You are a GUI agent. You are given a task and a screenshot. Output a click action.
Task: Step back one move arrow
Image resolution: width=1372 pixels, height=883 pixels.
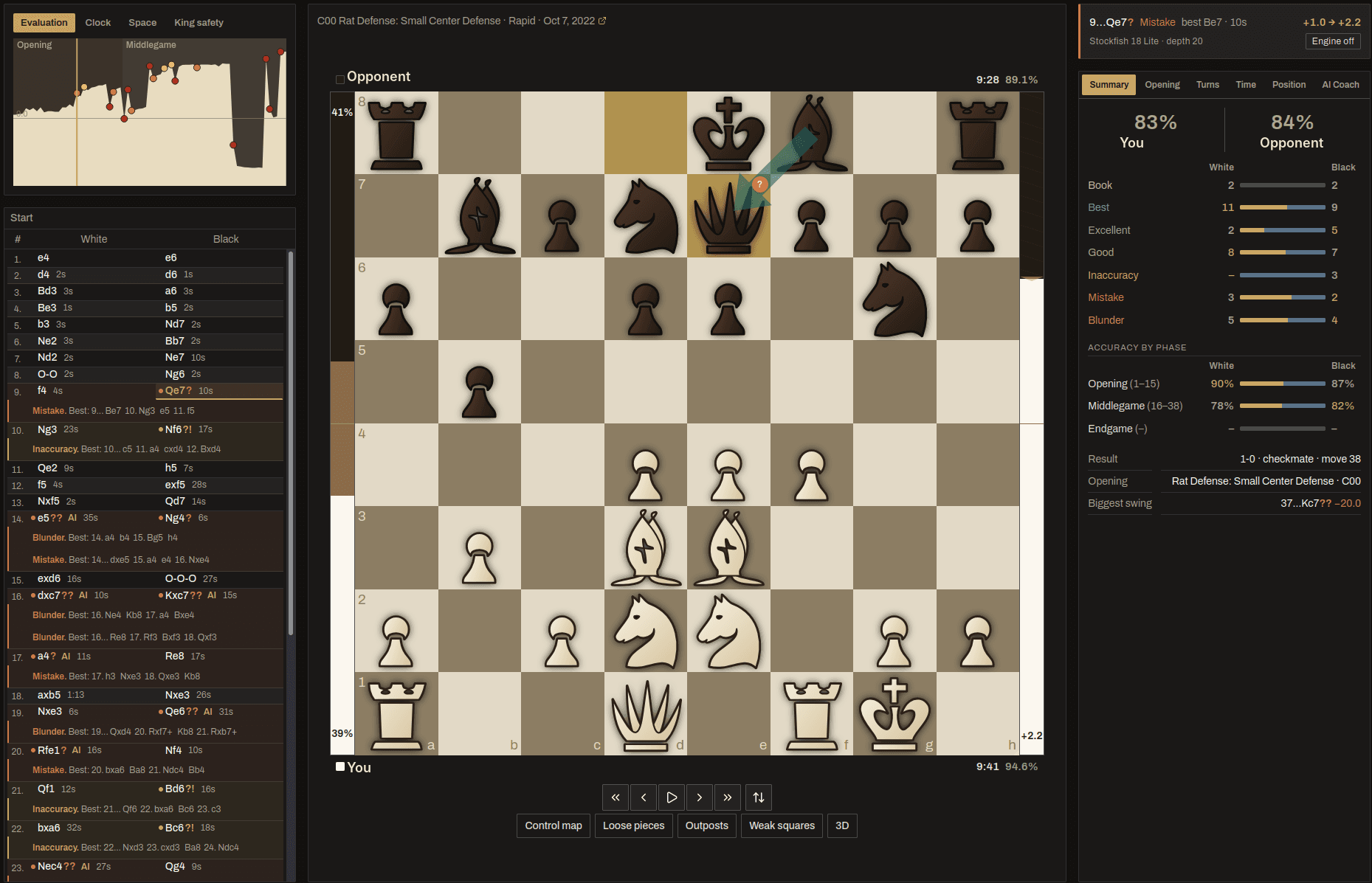pyautogui.click(x=644, y=797)
